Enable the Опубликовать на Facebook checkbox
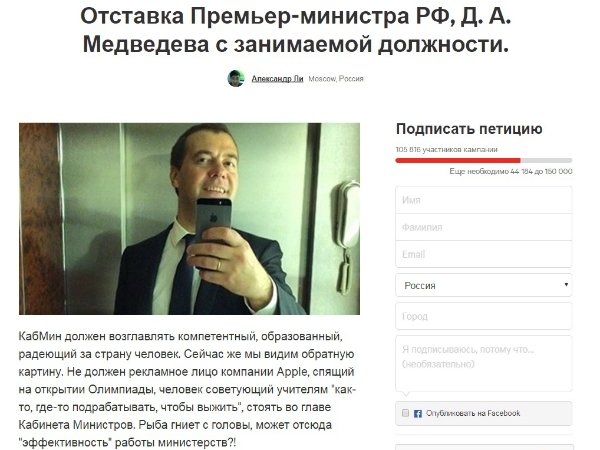 point(405,413)
